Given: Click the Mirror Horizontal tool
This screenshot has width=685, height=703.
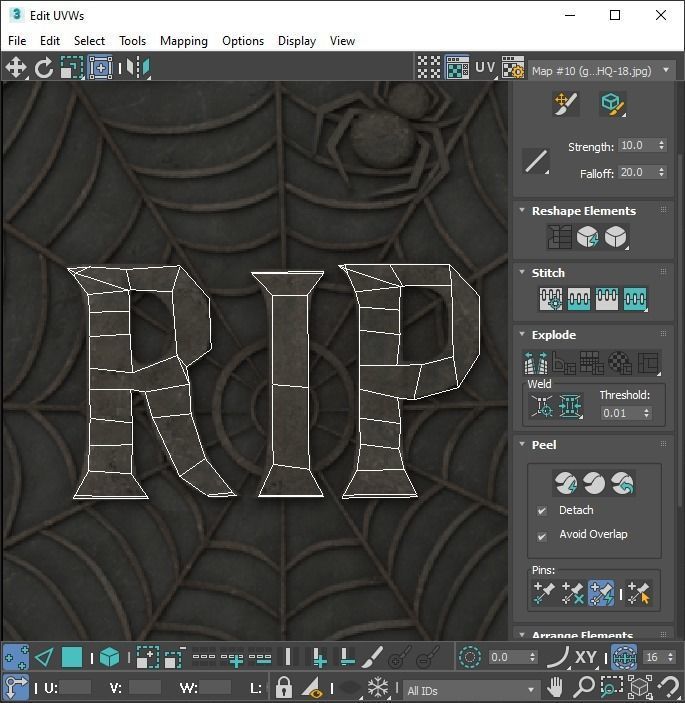Looking at the screenshot, I should (138, 68).
